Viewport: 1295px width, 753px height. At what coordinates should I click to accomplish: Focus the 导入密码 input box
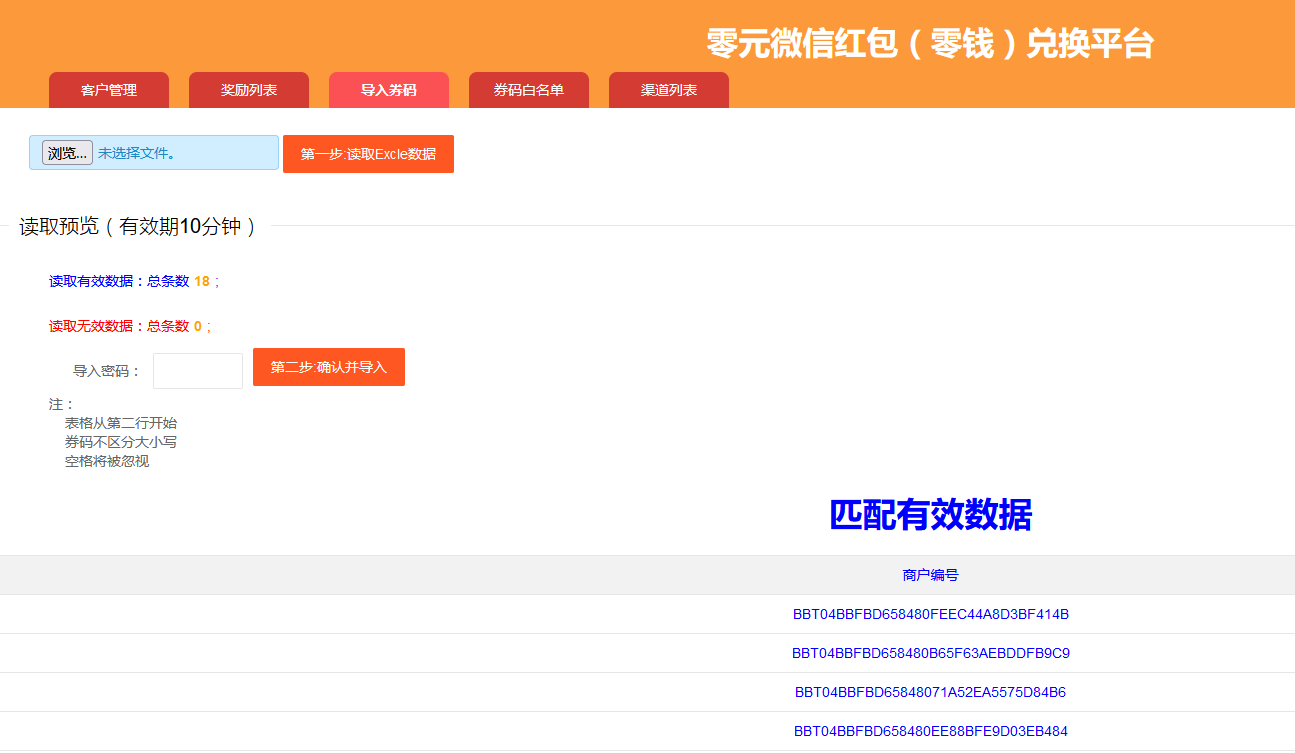[x=198, y=371]
